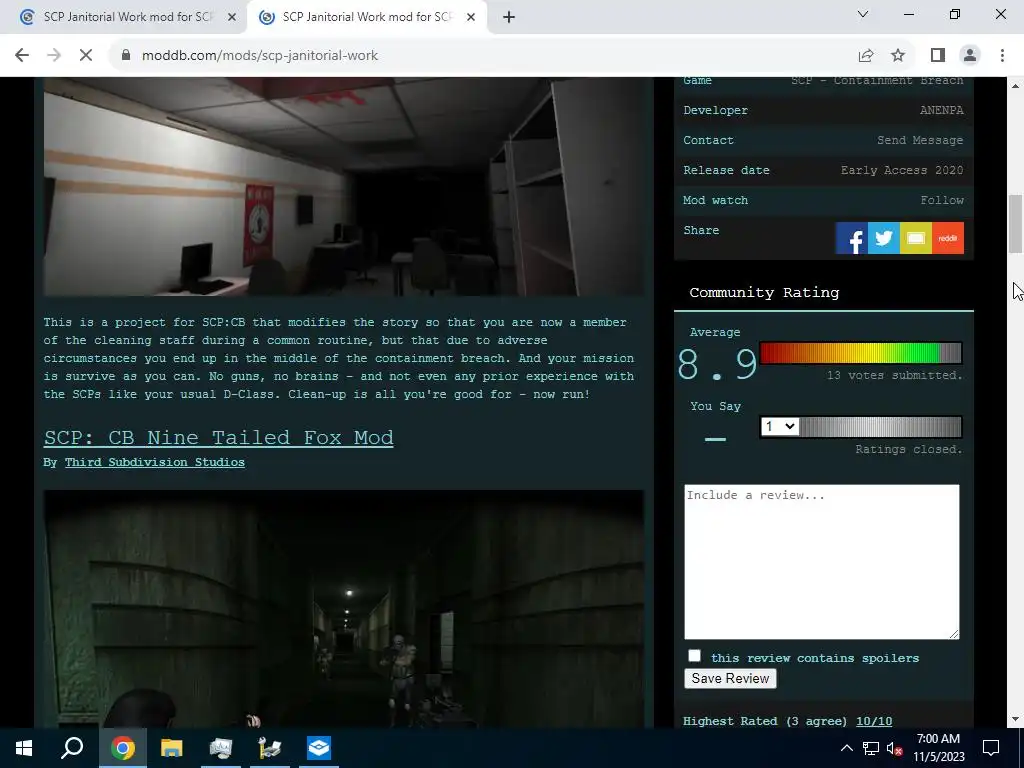Click the page vertical scrollbar thumb

pos(1016,224)
